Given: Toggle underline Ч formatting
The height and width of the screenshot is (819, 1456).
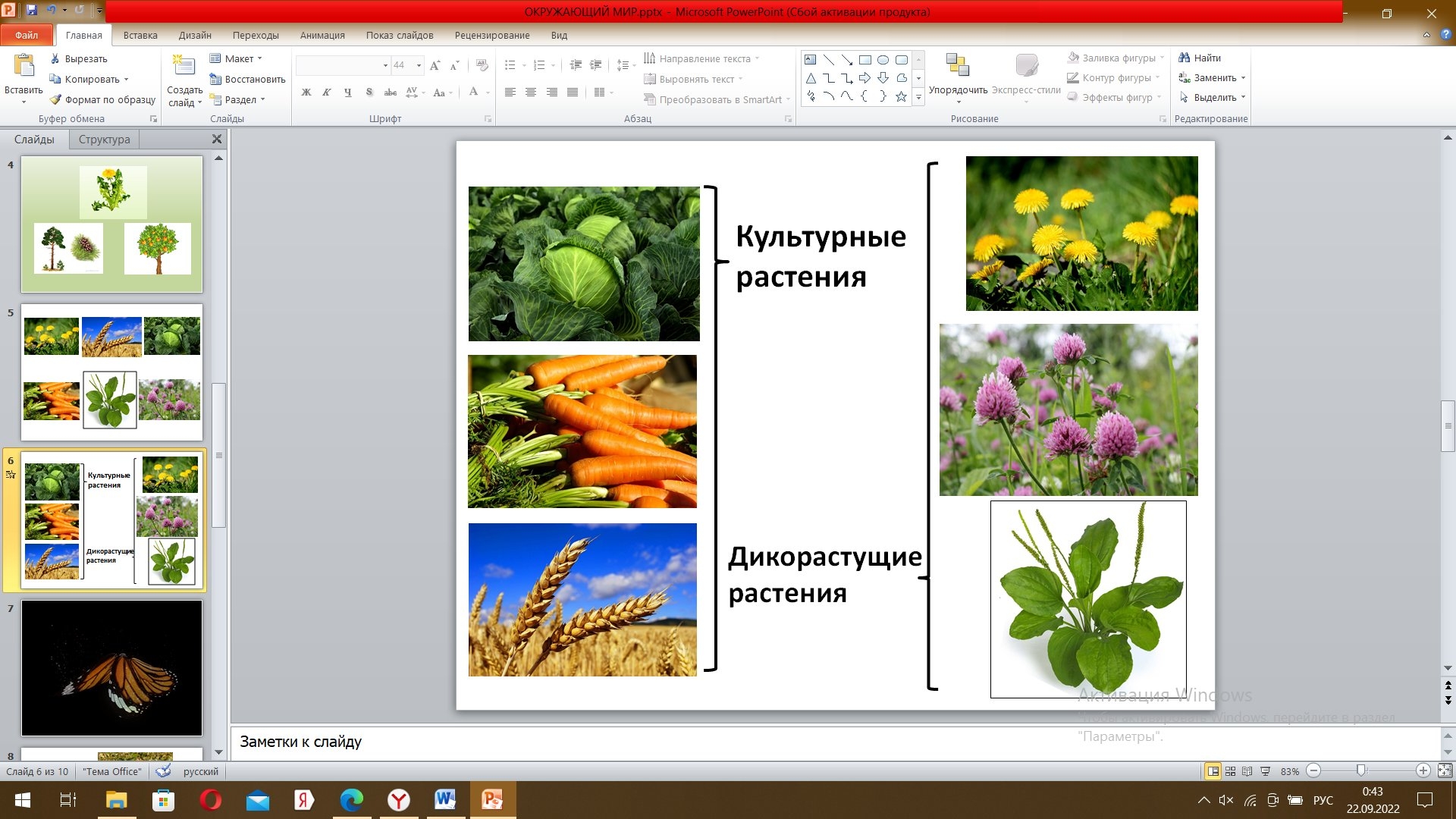Looking at the screenshot, I should [x=347, y=93].
